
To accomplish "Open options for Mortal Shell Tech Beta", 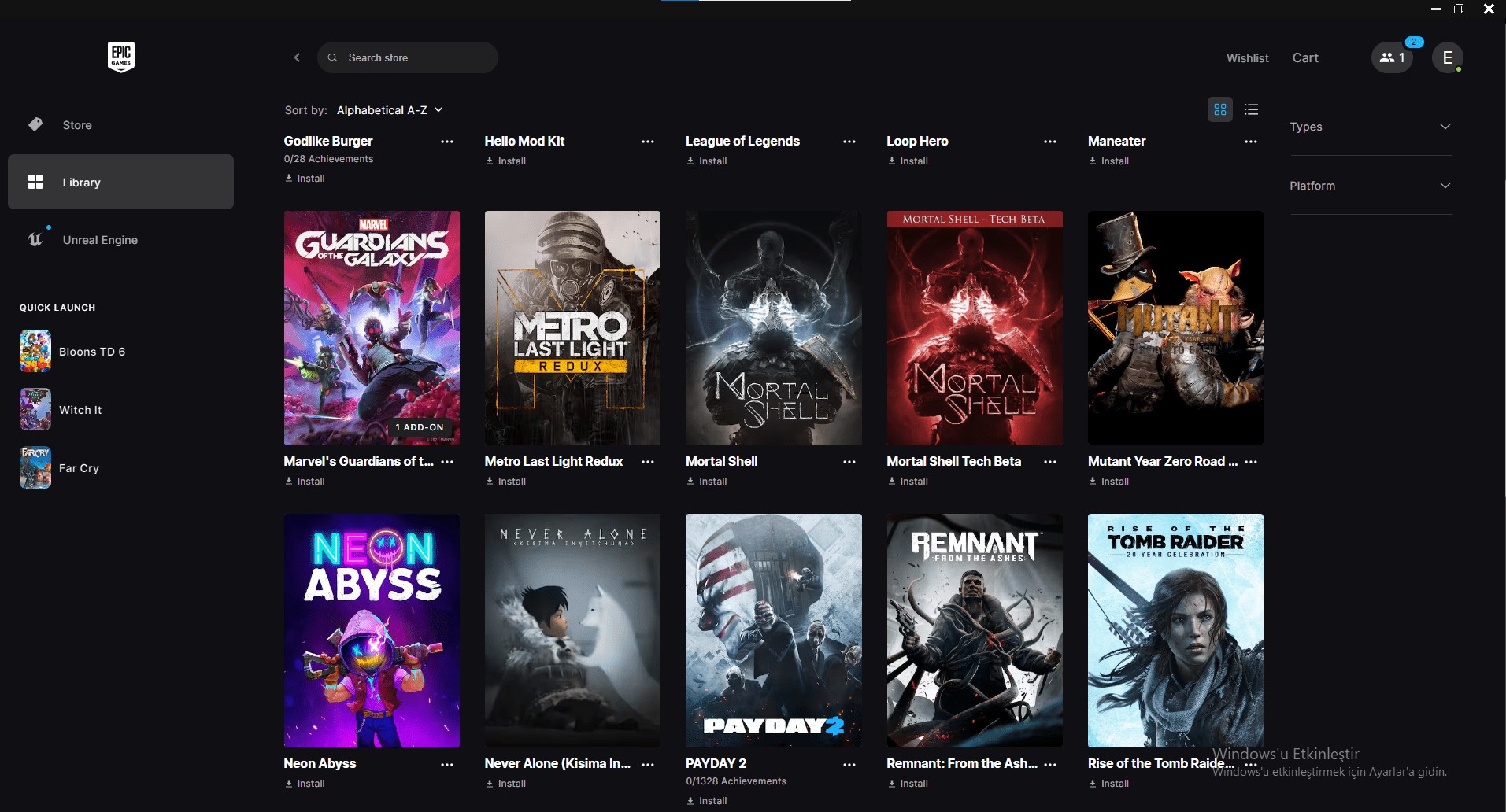I will coord(1050,462).
